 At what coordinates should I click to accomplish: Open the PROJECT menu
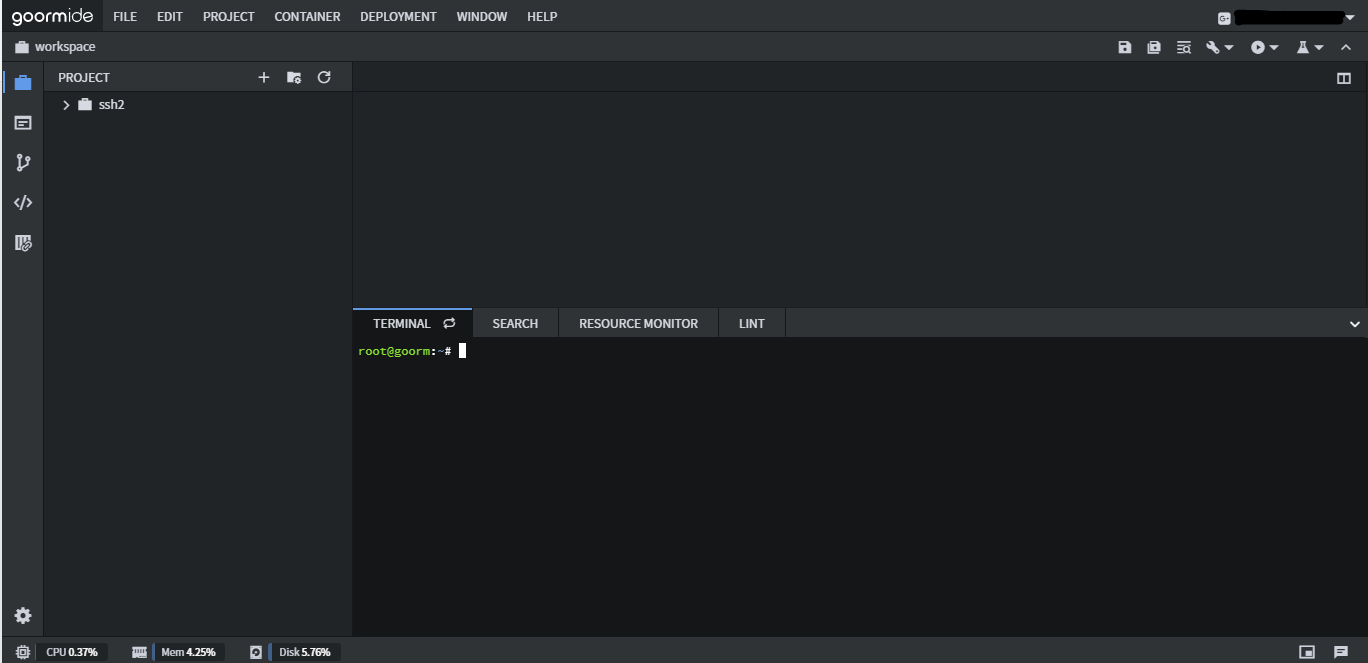coord(228,16)
